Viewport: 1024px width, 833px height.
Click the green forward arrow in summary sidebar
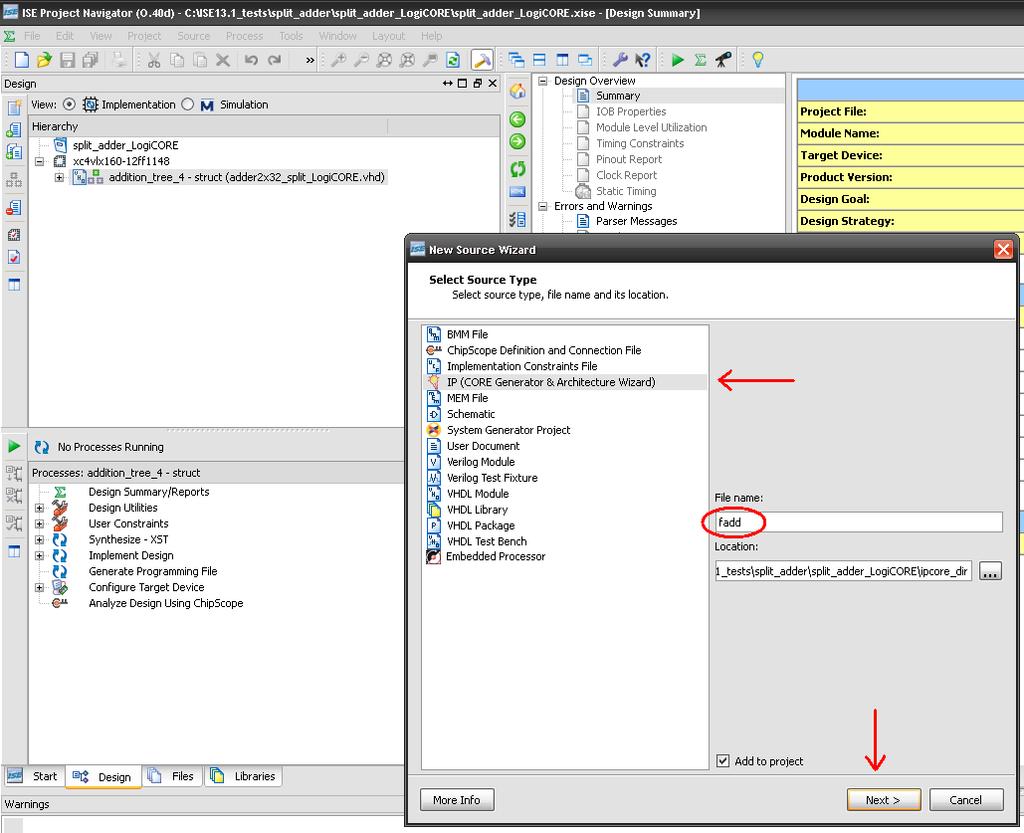517,141
